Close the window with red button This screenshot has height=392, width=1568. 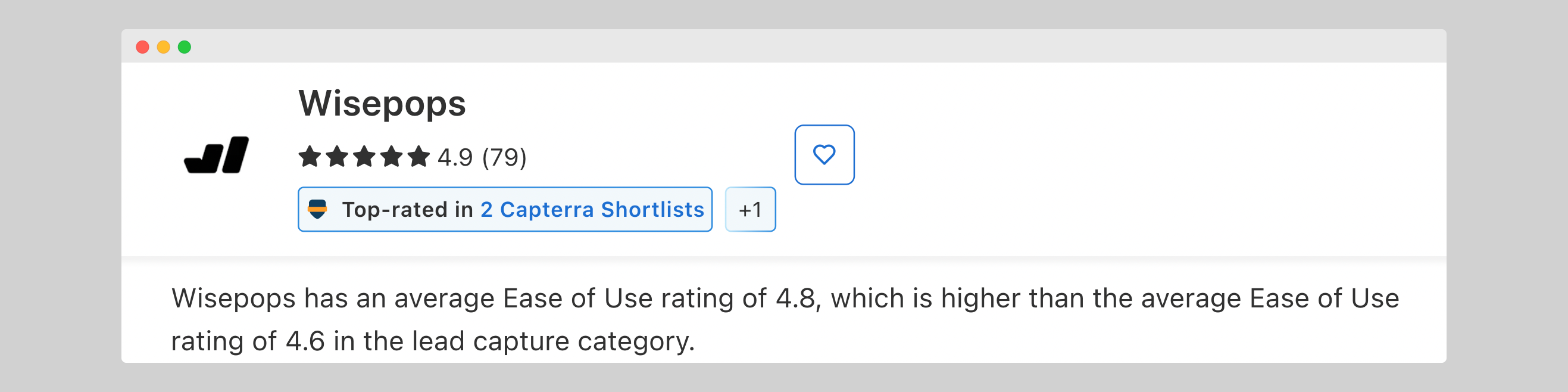click(x=142, y=47)
